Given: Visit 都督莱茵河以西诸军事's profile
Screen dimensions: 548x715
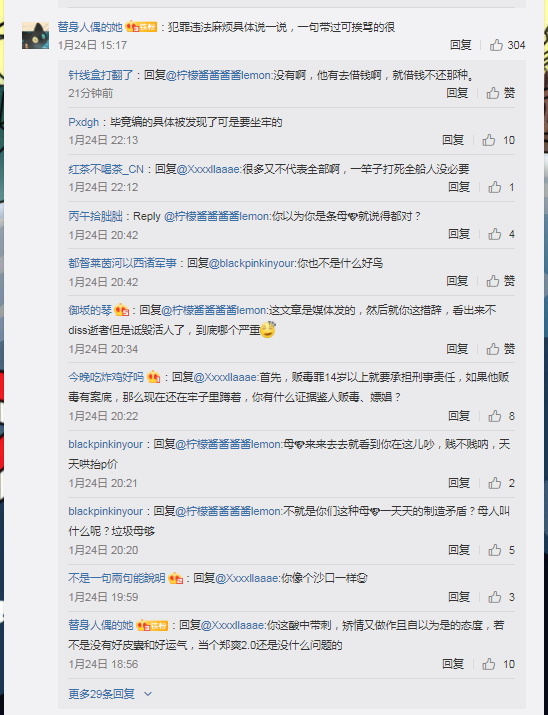Looking at the screenshot, I should (x=122, y=263).
